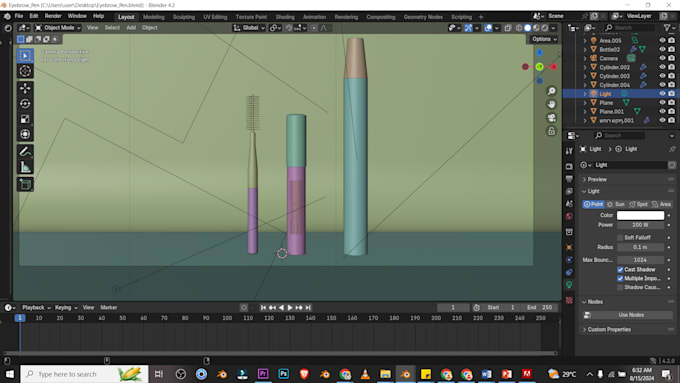
Task: Open Premiere Pro from the taskbar
Action: pyautogui.click(x=263, y=374)
